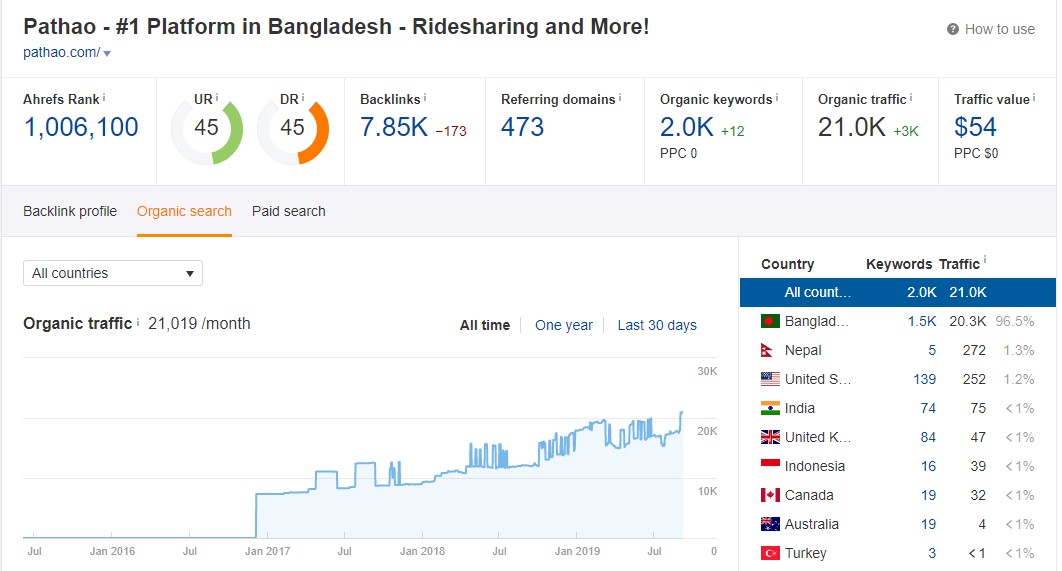
Task: Click the PPC 0 label under keywords
Action: 678,154
